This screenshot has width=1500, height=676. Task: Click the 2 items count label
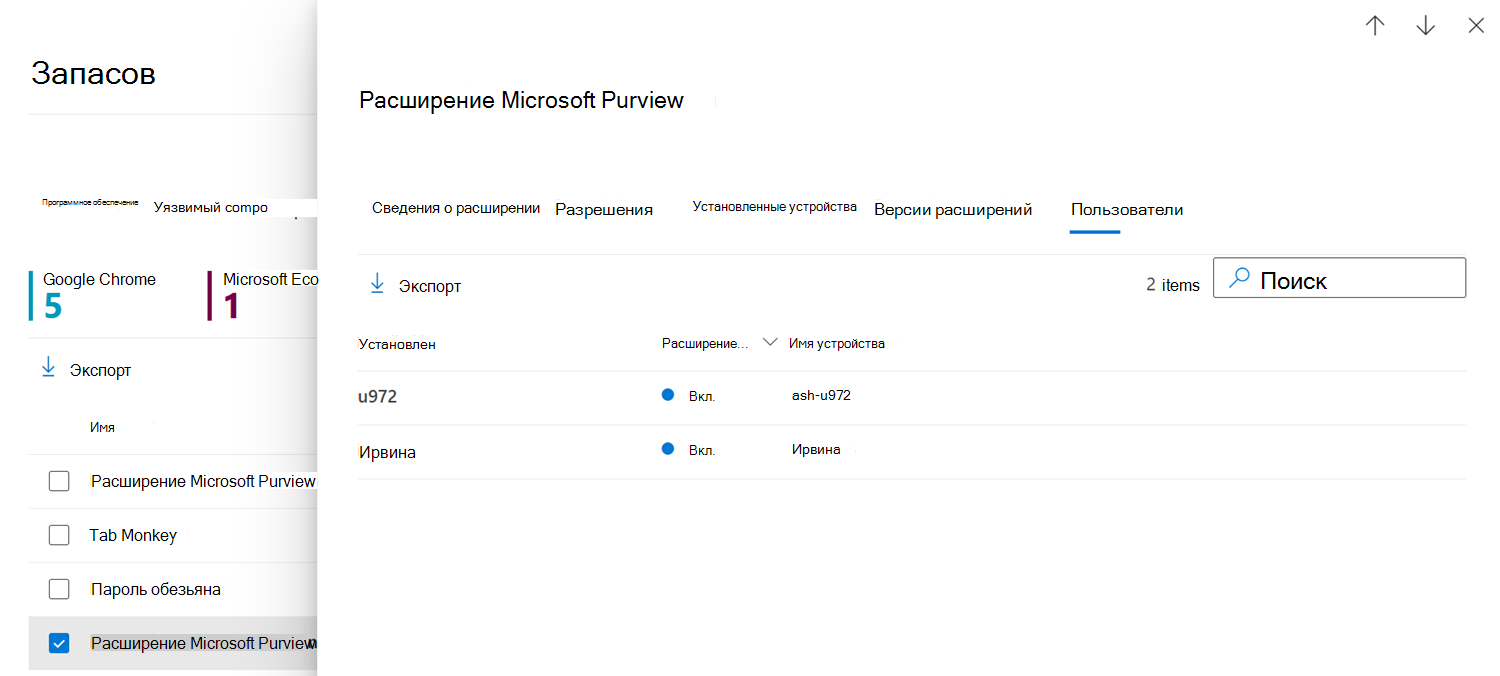[x=1173, y=285]
